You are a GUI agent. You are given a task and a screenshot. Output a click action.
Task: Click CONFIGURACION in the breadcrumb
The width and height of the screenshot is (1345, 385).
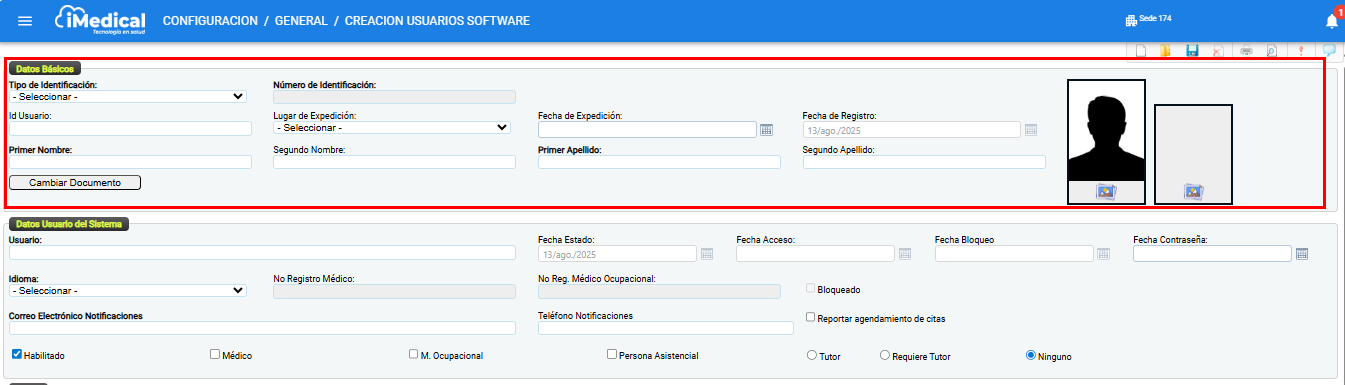tap(211, 21)
